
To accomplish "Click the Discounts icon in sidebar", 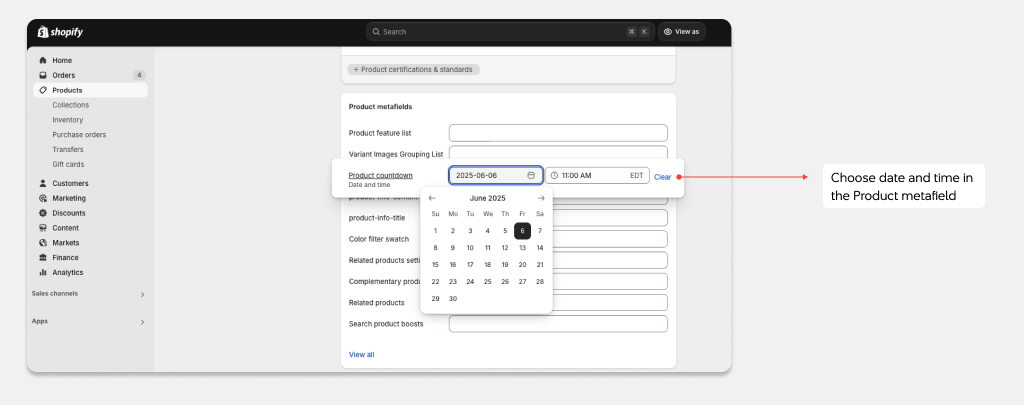I will click(43, 213).
